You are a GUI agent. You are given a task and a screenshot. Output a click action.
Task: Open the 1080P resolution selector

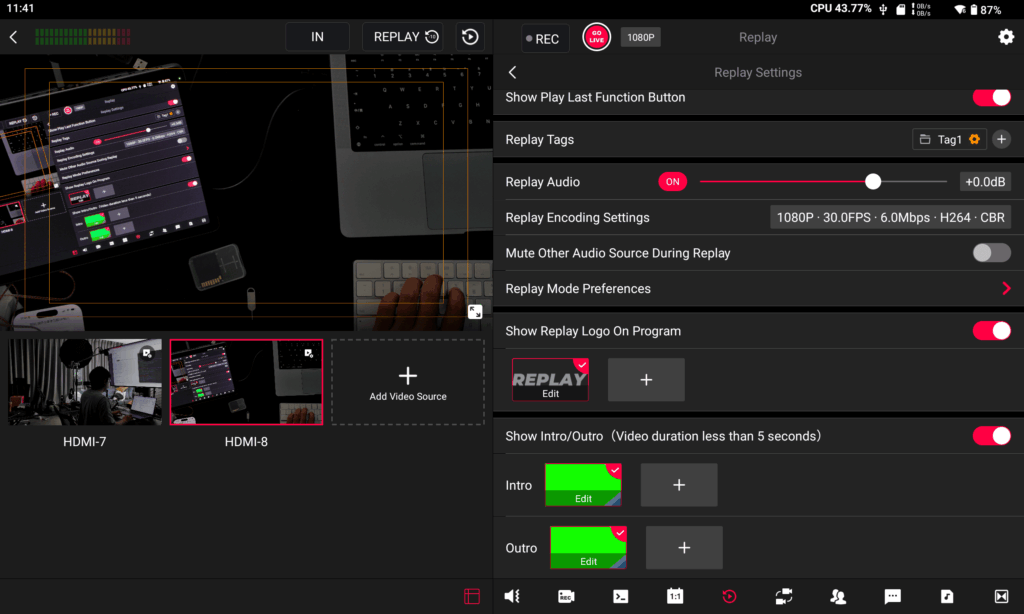(x=640, y=37)
